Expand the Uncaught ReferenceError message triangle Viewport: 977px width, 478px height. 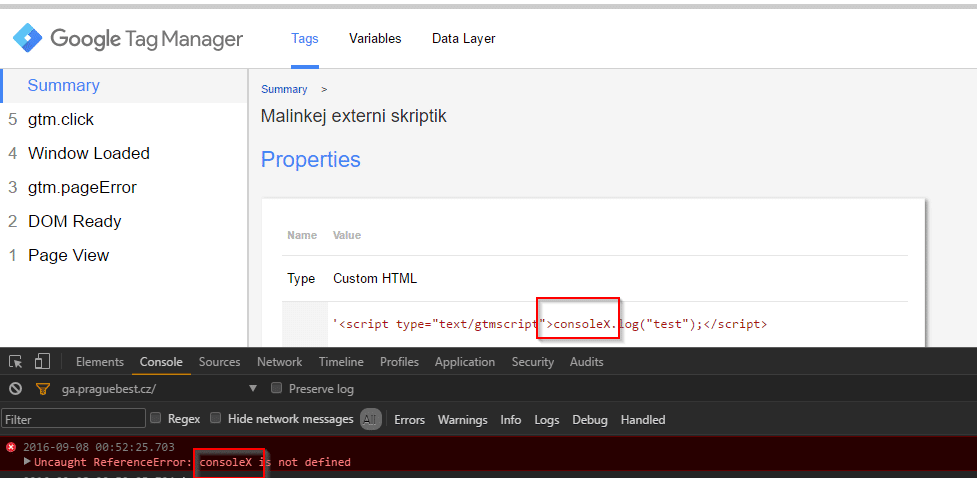(27, 462)
